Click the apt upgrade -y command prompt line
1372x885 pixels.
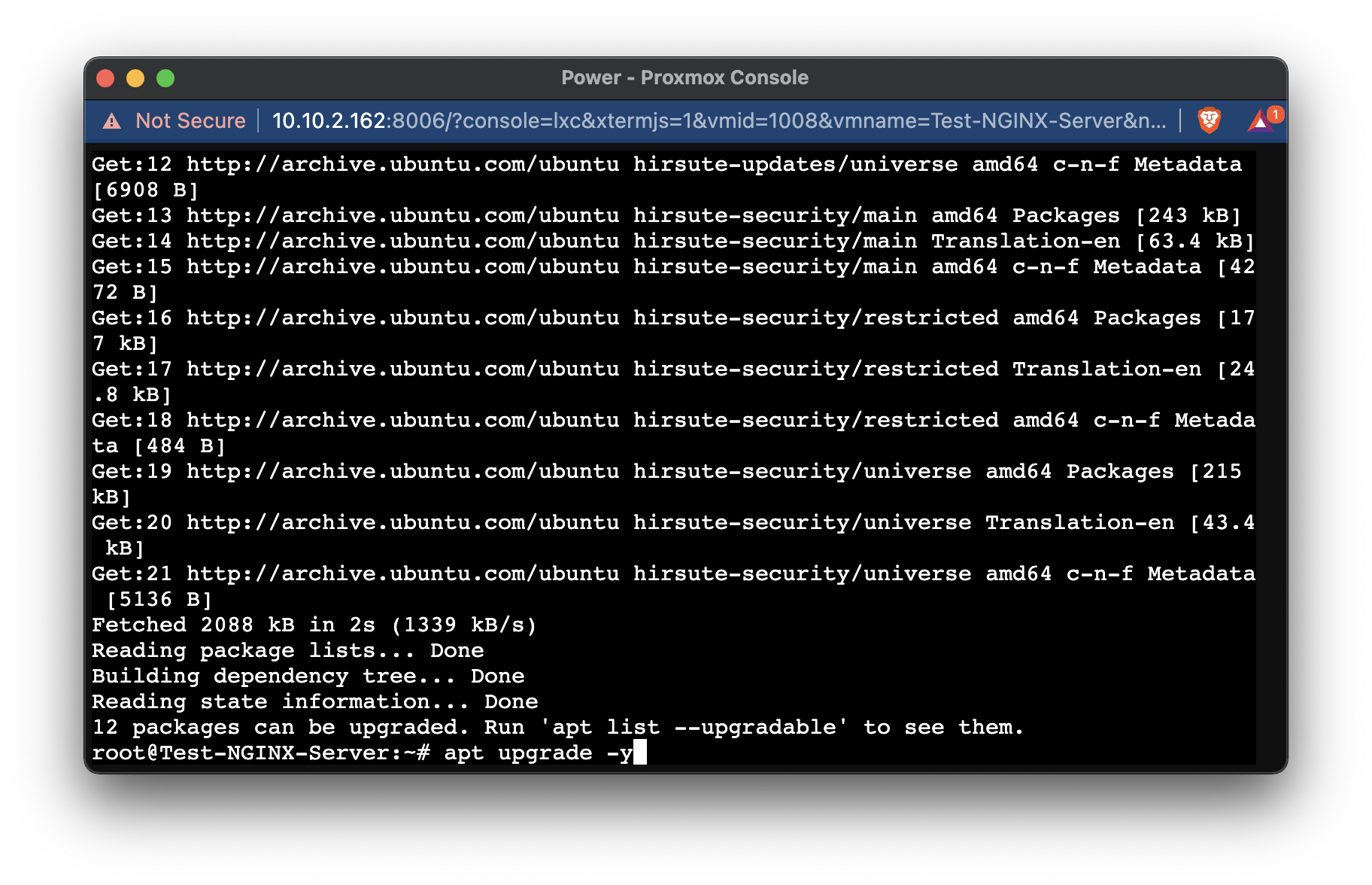pyautogui.click(x=365, y=753)
